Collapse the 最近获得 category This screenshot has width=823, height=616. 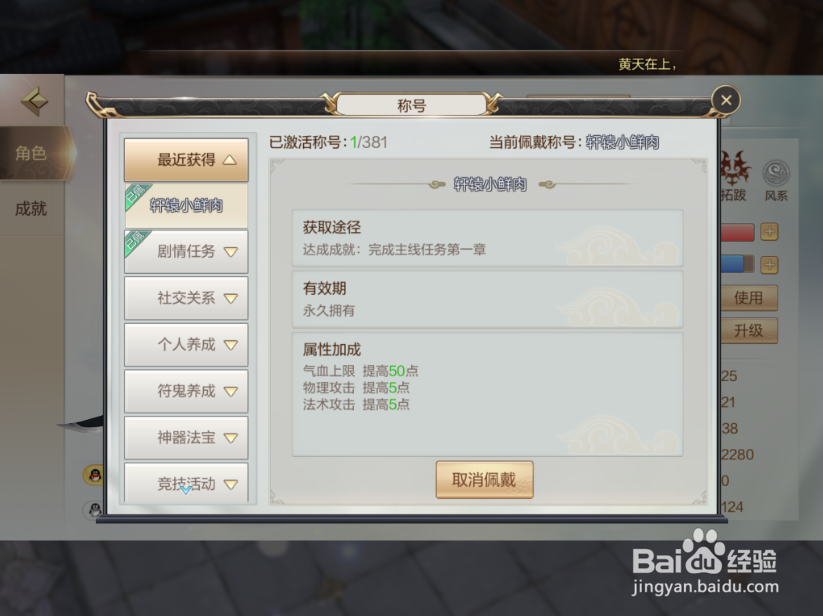coord(186,160)
